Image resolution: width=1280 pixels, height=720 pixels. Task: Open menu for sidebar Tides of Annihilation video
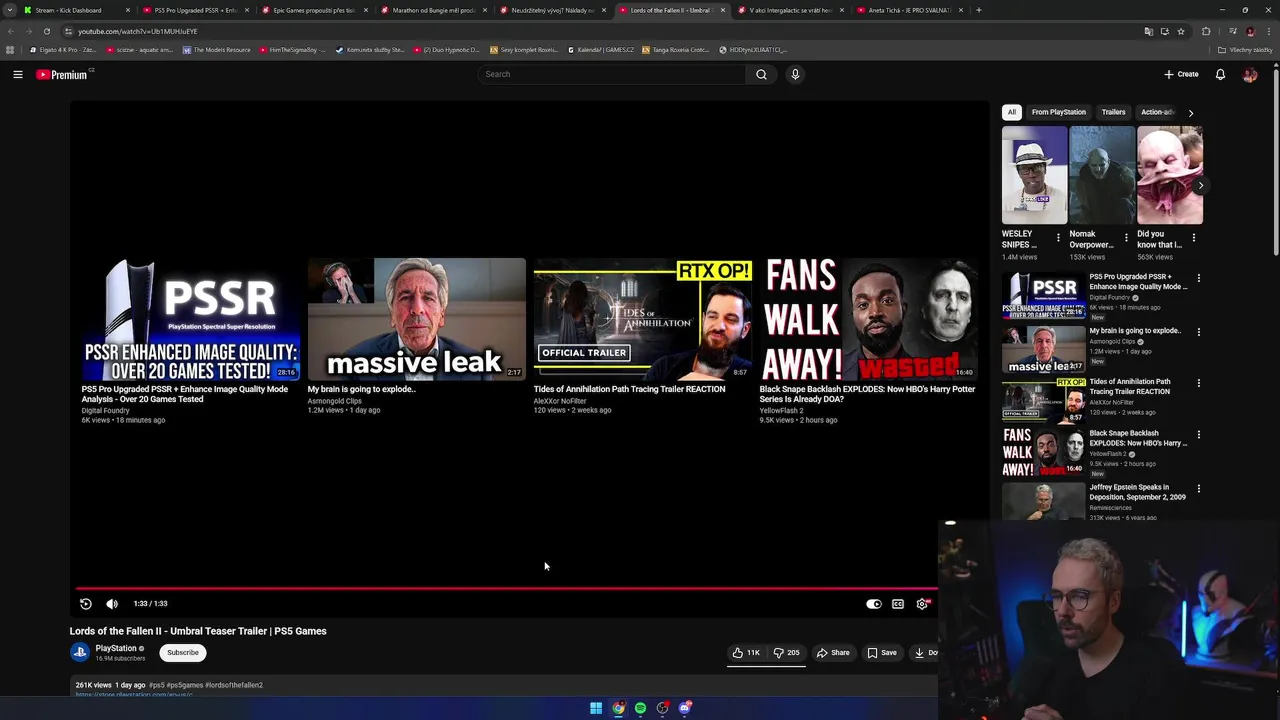1199,383
